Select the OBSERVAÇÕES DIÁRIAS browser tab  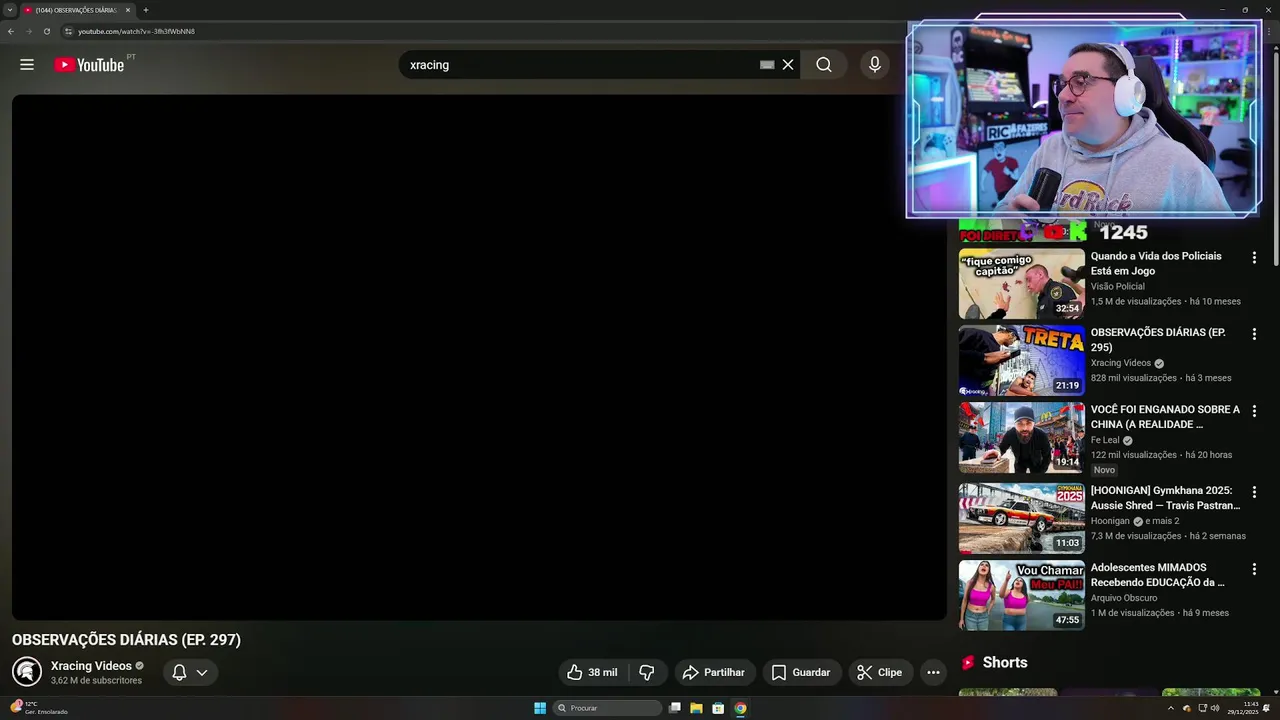(x=77, y=10)
